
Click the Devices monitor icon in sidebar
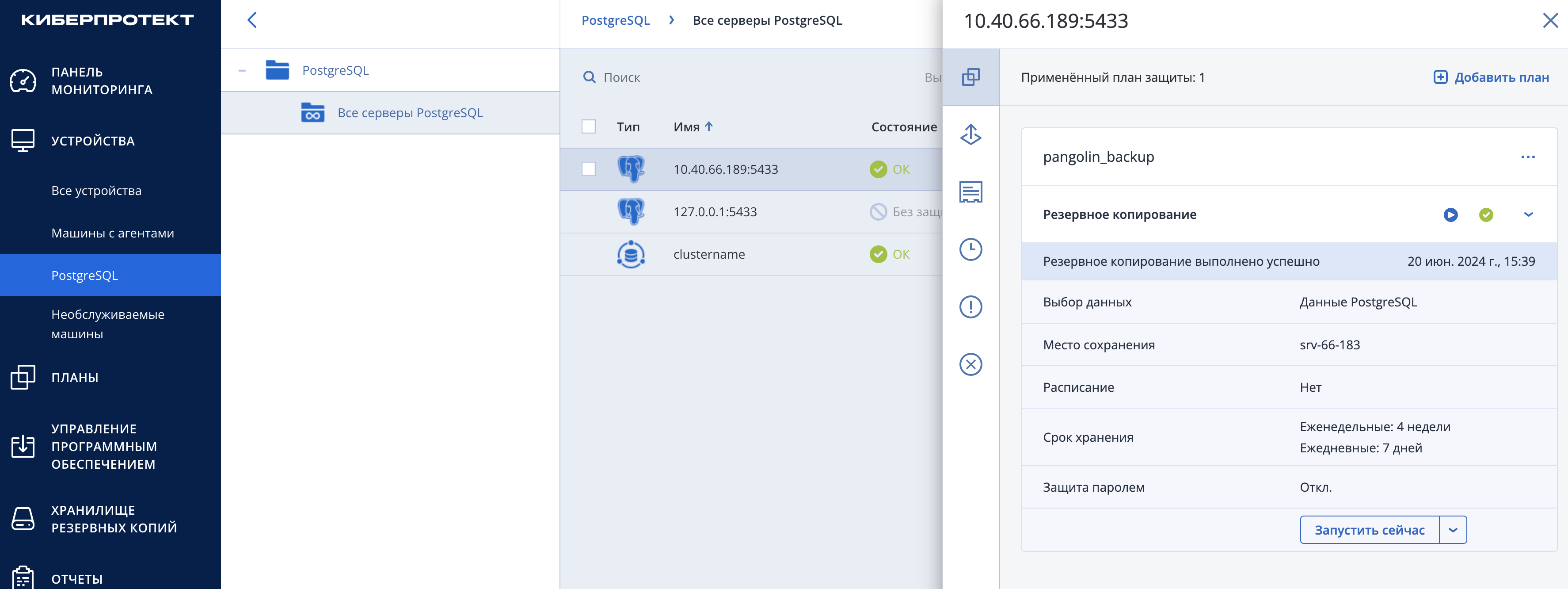click(x=23, y=141)
